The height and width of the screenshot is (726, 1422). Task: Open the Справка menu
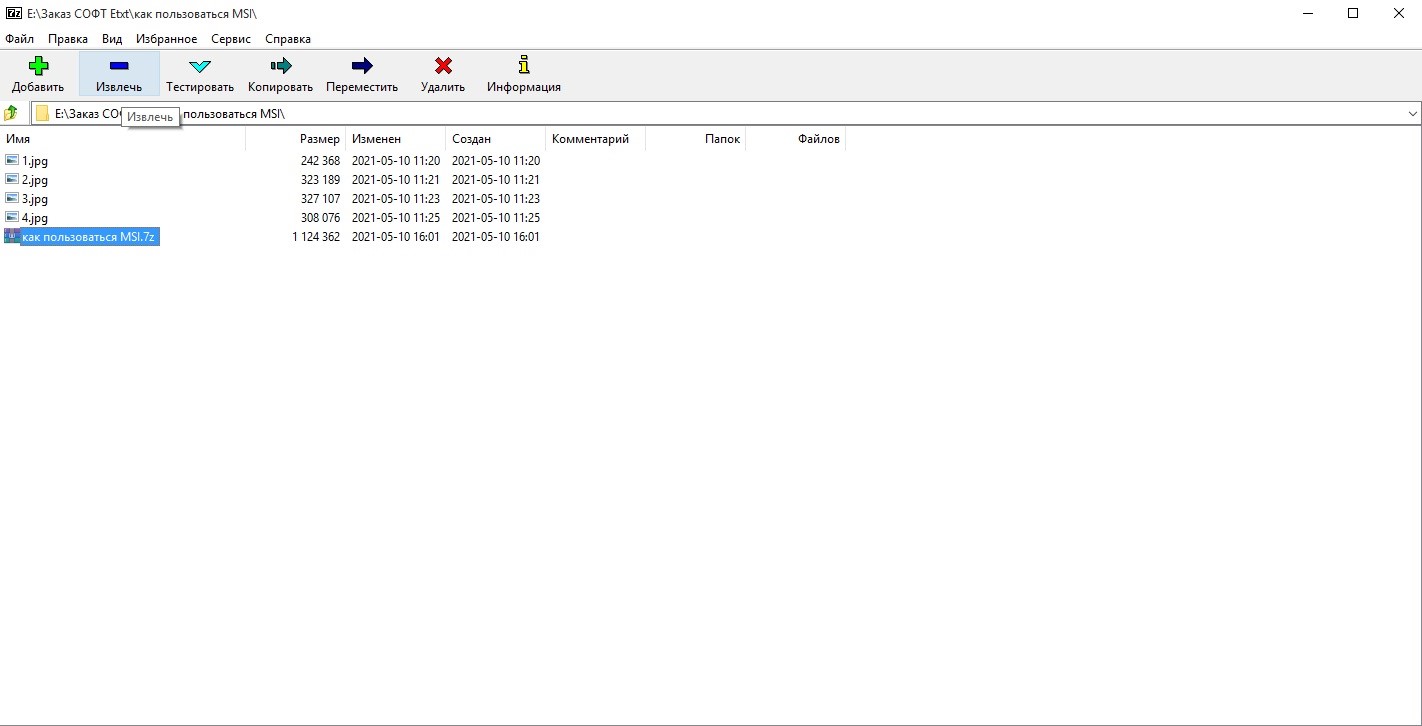pyautogui.click(x=288, y=39)
